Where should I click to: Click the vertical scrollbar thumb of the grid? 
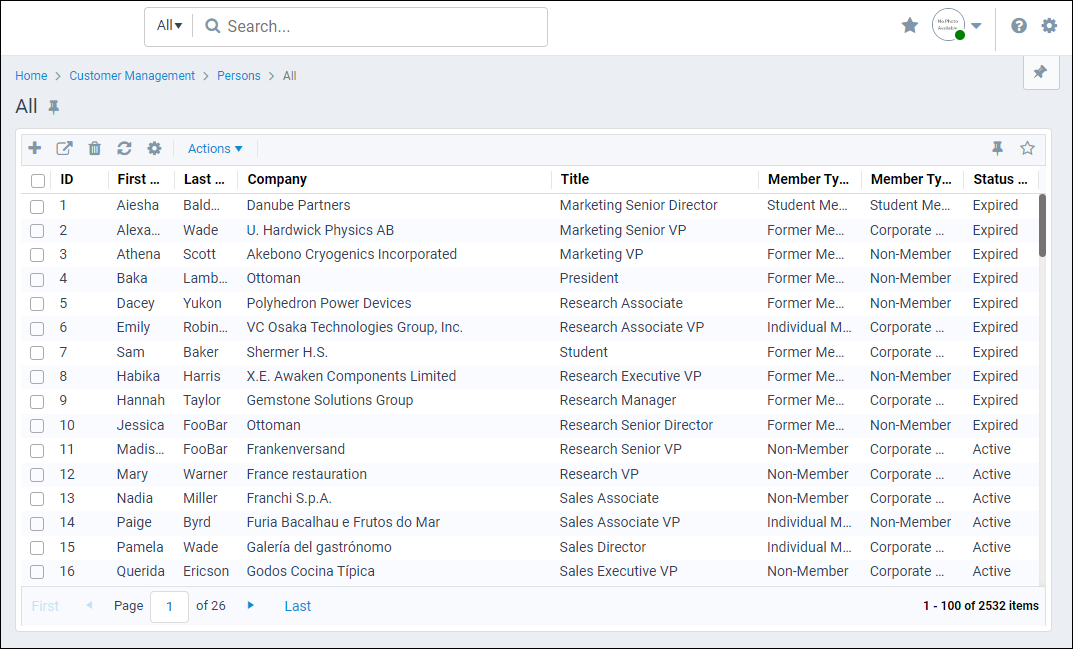[1042, 225]
